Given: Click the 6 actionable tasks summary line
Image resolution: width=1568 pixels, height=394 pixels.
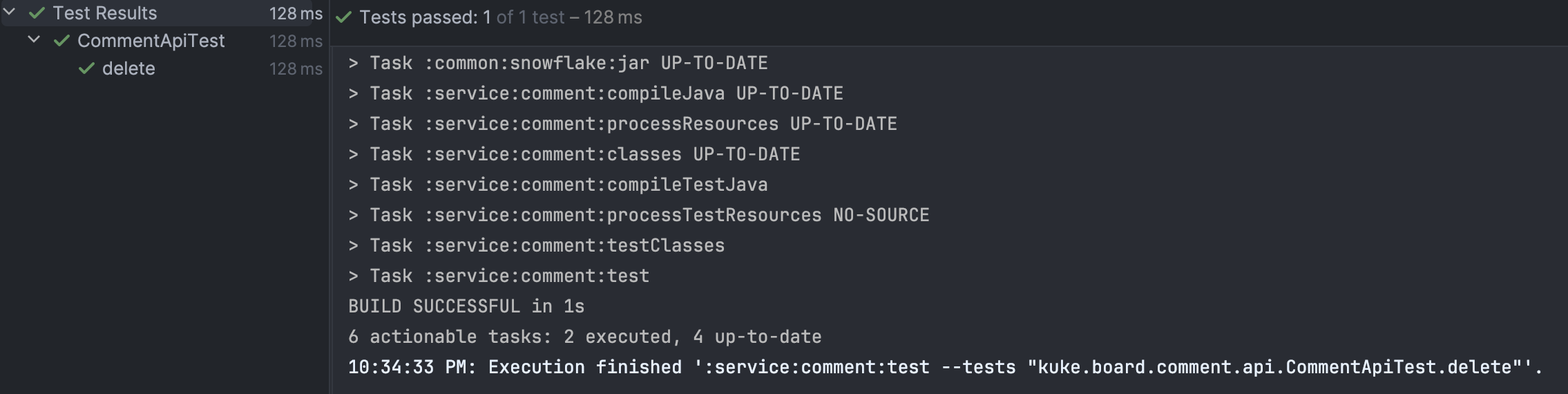Looking at the screenshot, I should pyautogui.click(x=585, y=337).
